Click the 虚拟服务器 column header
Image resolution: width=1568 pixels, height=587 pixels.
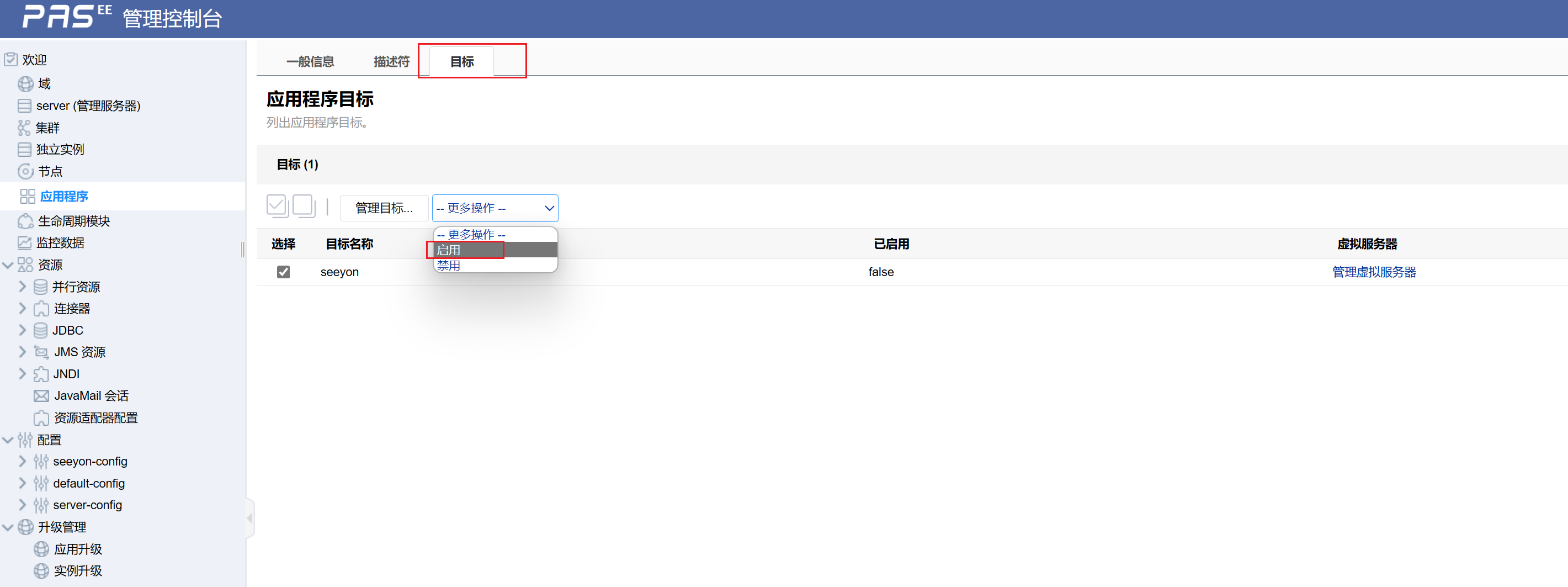[x=1367, y=244]
